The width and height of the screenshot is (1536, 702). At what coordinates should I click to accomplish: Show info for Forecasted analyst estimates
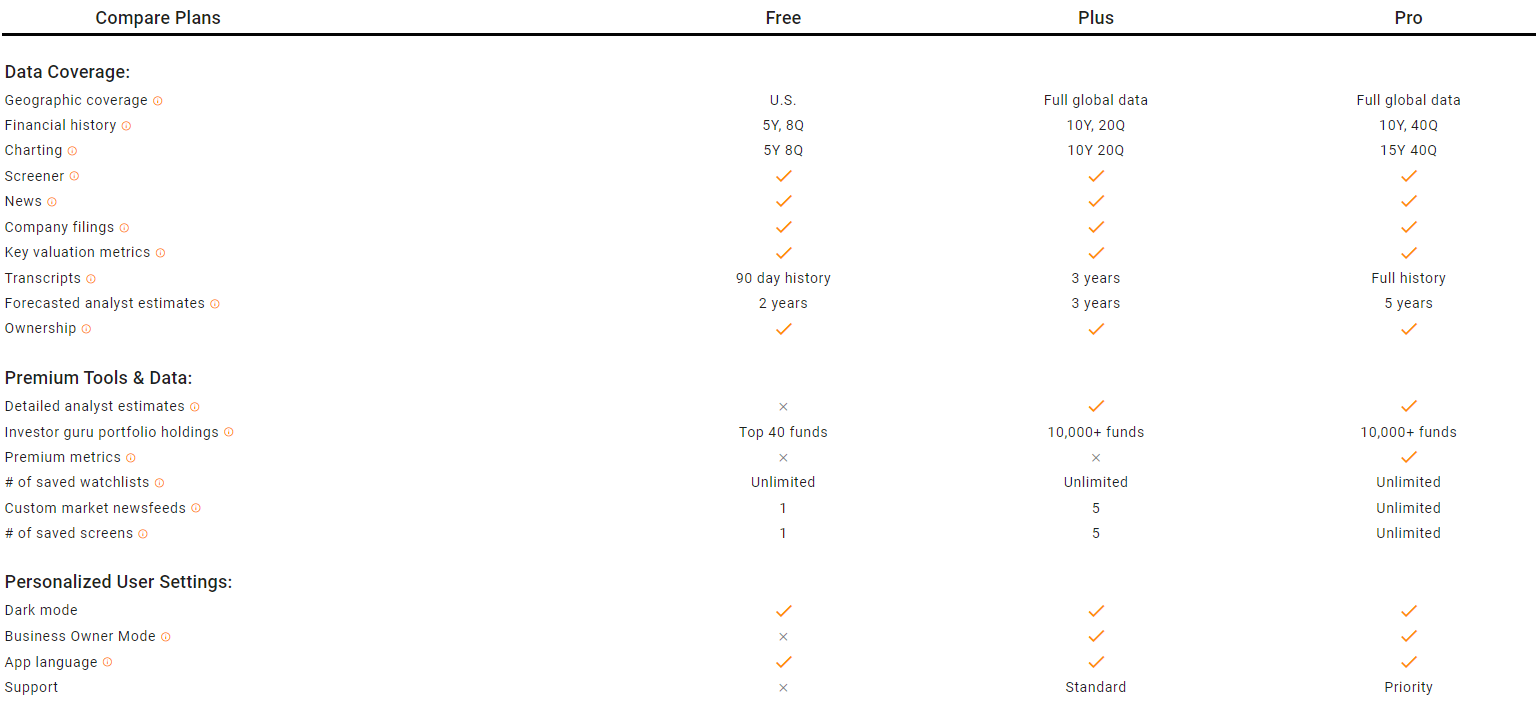[215, 304]
